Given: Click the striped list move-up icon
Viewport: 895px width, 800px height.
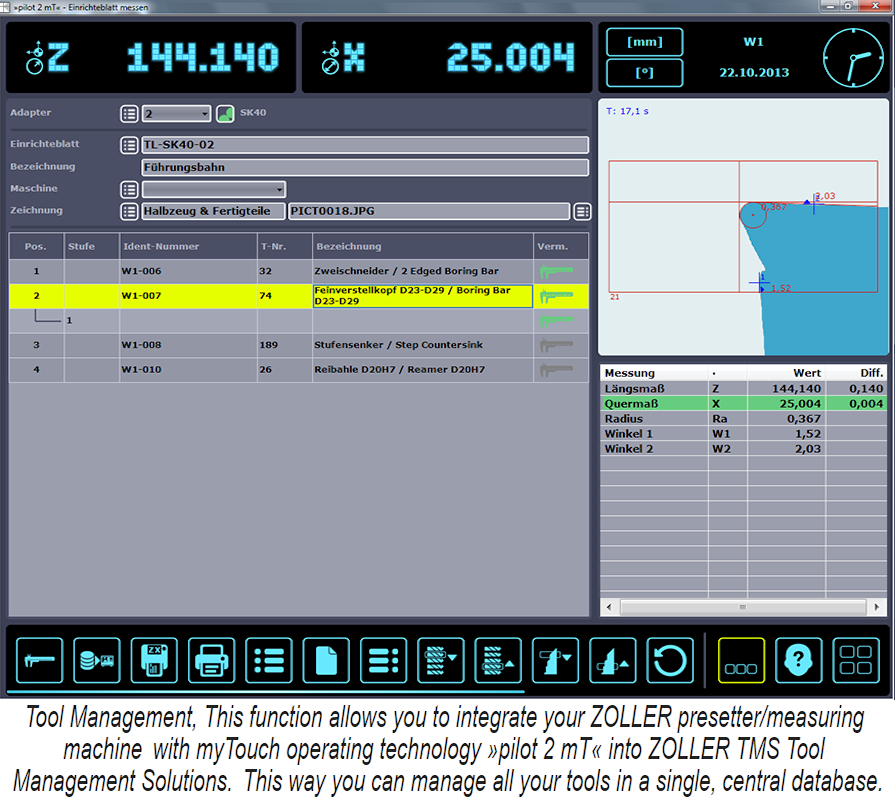Looking at the screenshot, I should pyautogui.click(x=498, y=660).
